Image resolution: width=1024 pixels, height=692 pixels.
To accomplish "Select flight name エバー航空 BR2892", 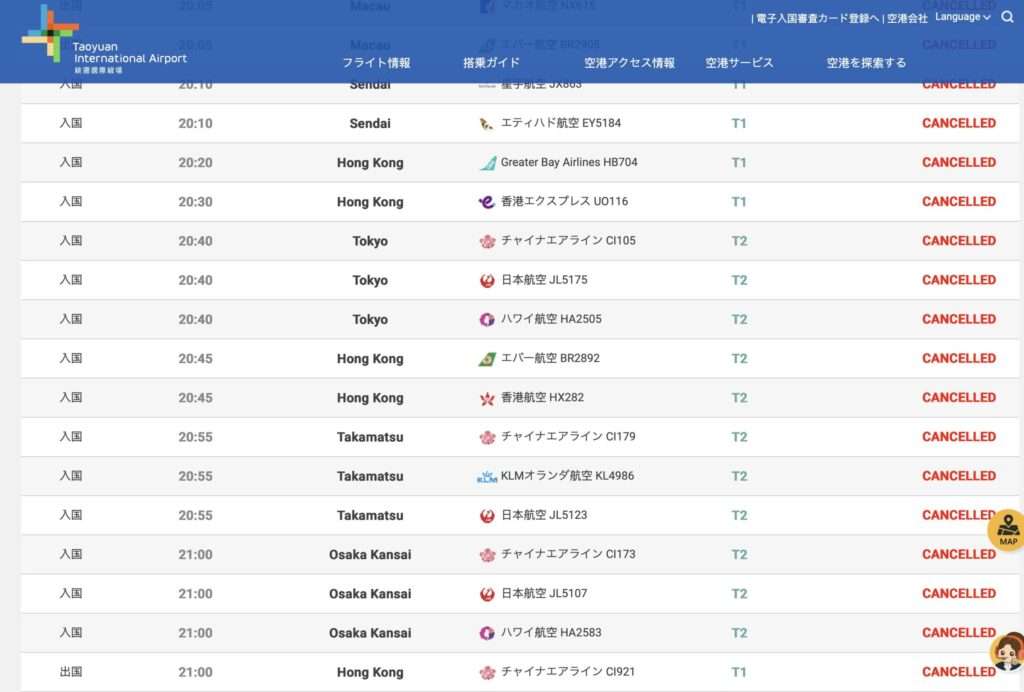I will click(x=550, y=358).
